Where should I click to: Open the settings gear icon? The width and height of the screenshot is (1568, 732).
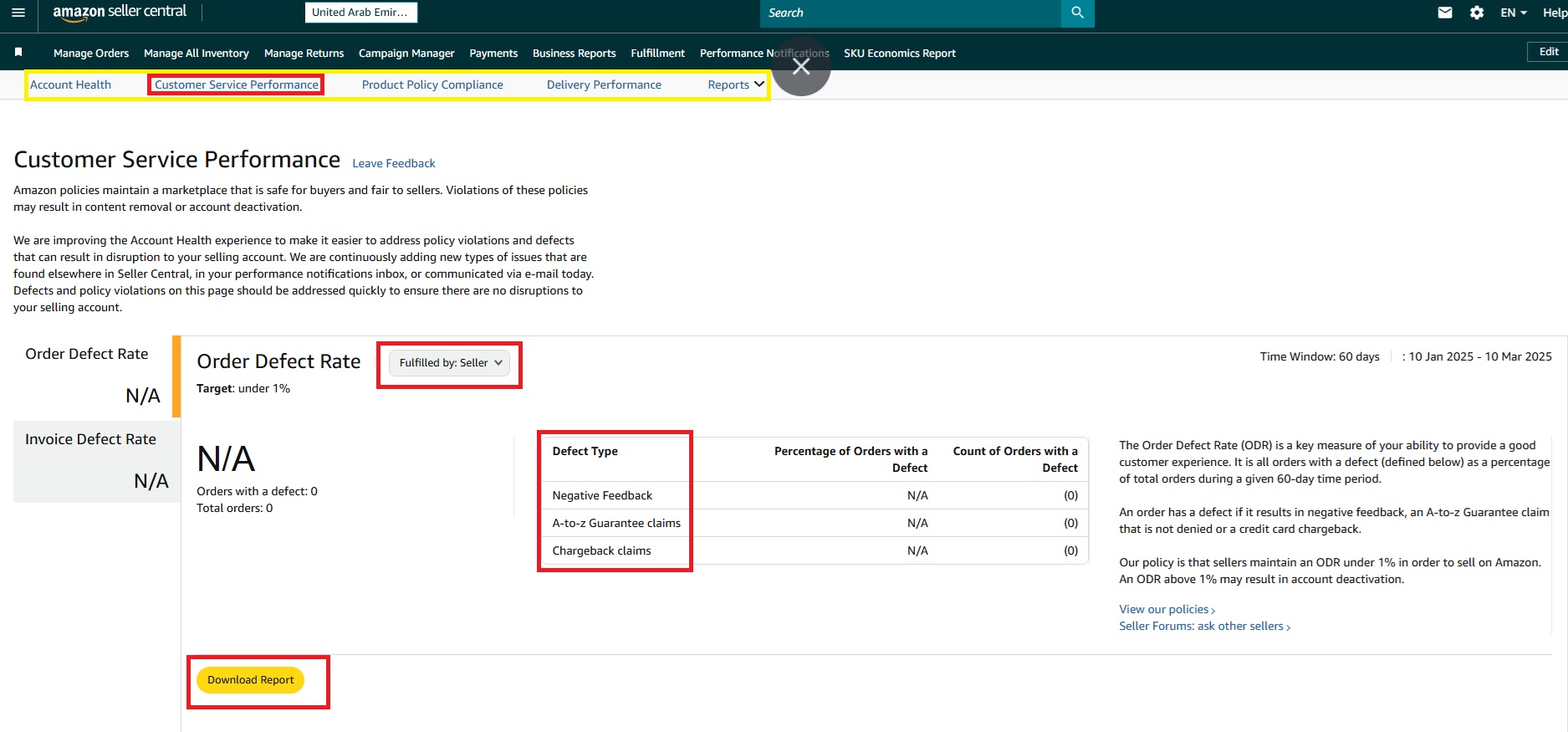tap(1477, 13)
